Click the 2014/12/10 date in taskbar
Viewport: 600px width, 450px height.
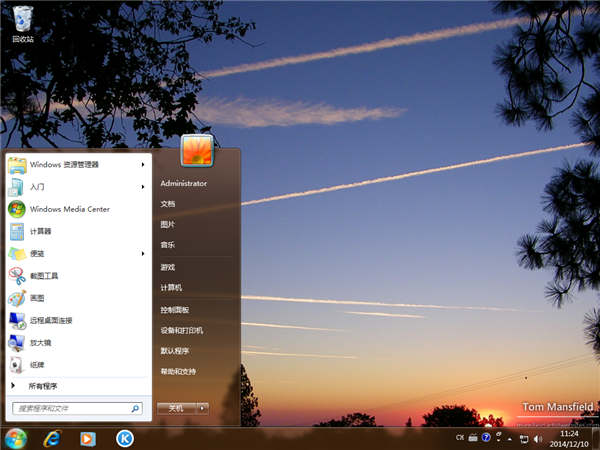(x=569, y=444)
